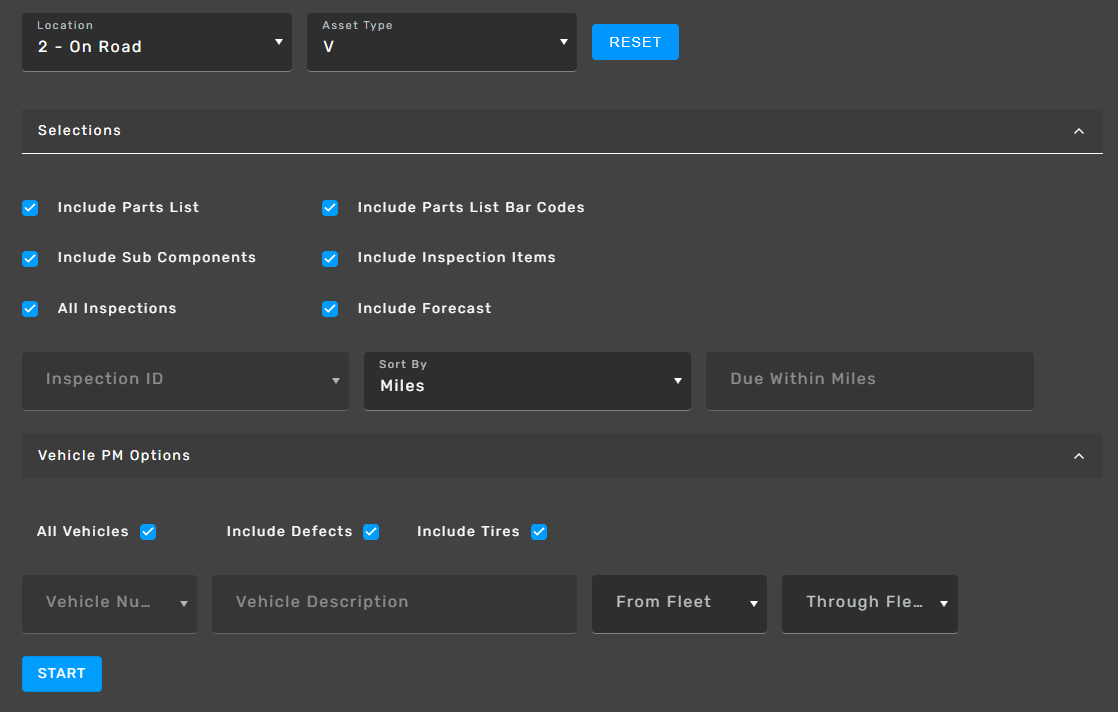Open the From Fleet dropdown
This screenshot has width=1118, height=712.
pos(679,603)
